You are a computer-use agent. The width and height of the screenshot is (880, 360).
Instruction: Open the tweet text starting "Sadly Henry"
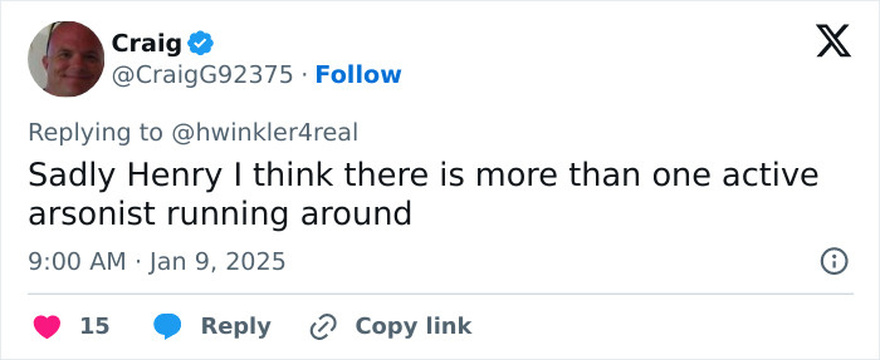tap(423, 194)
